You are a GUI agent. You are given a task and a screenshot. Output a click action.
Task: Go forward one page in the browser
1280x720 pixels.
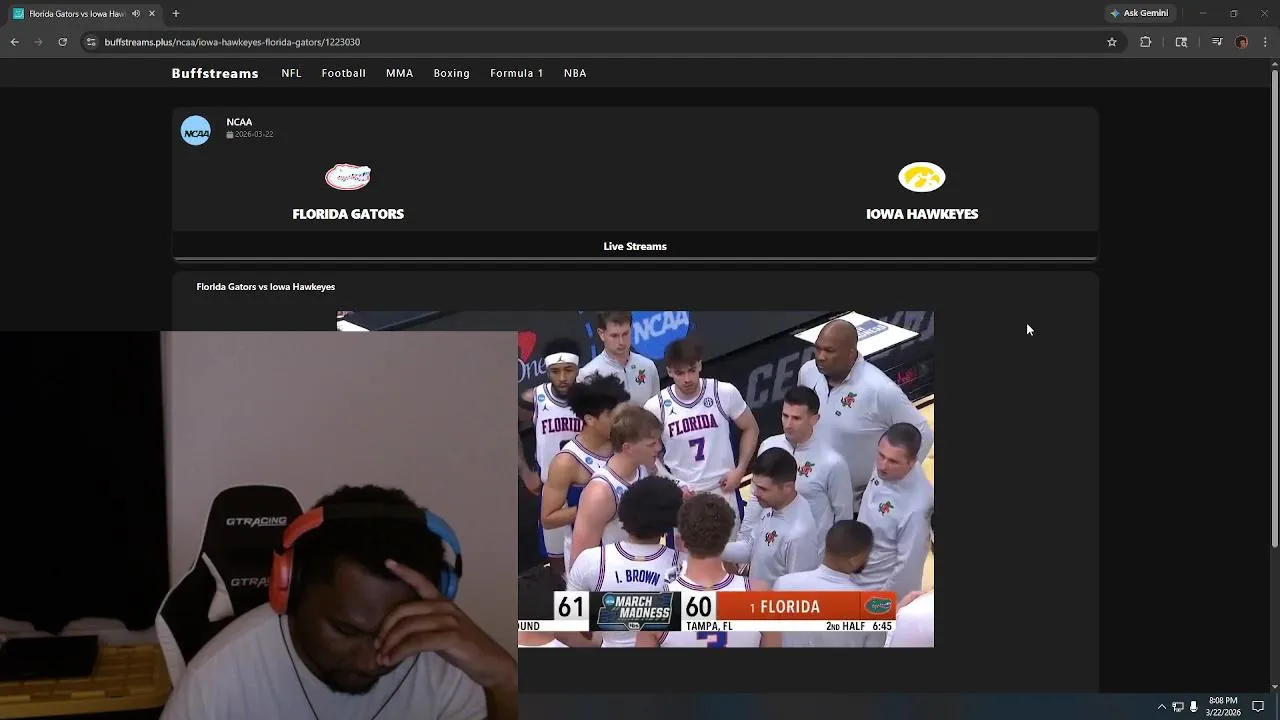[39, 42]
